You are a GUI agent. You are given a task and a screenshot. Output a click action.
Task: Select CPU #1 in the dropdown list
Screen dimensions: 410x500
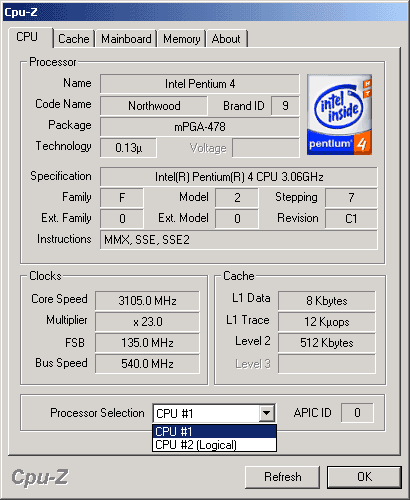[x=214, y=431]
